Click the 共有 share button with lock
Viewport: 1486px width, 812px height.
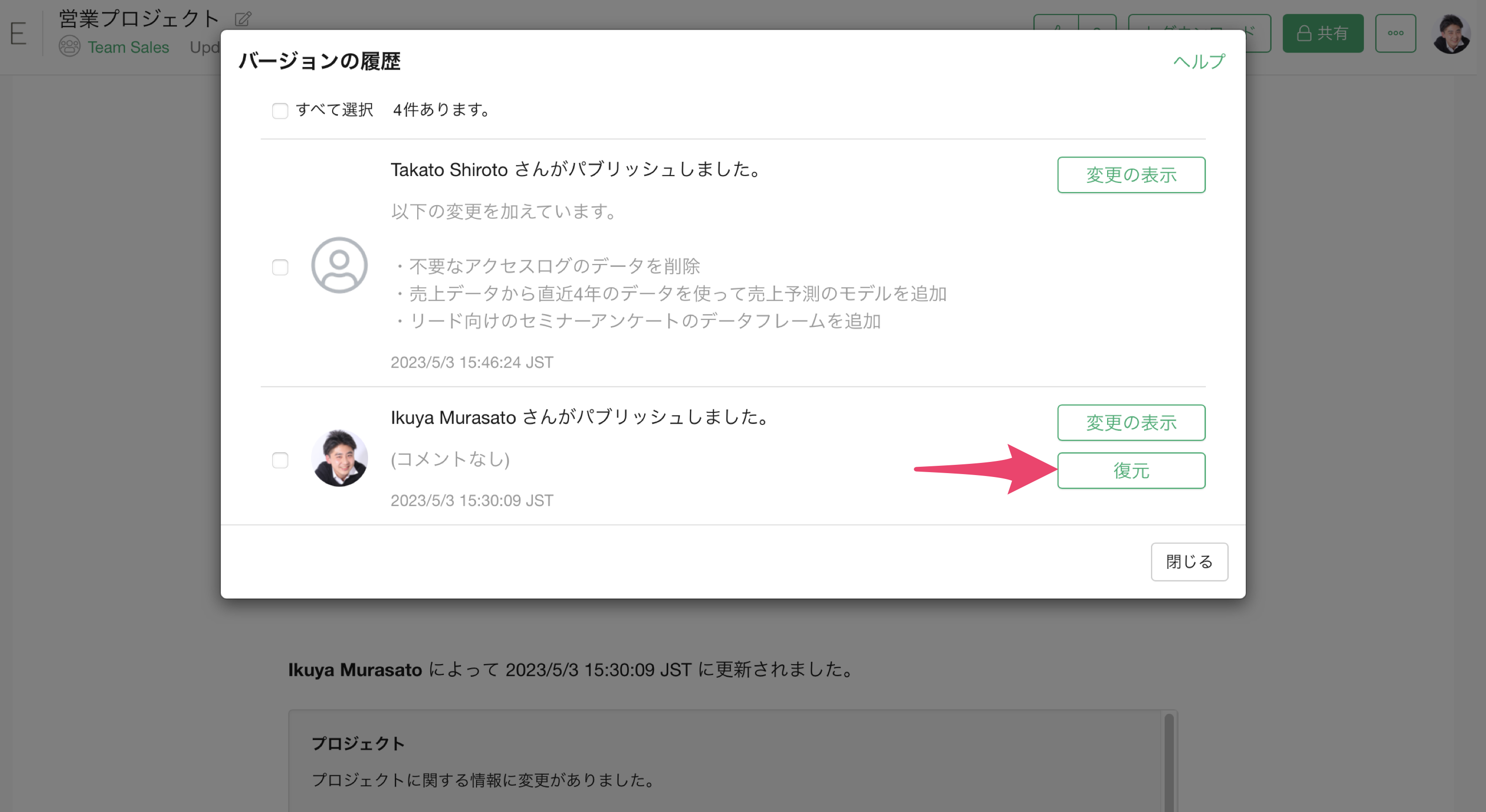(x=1322, y=34)
